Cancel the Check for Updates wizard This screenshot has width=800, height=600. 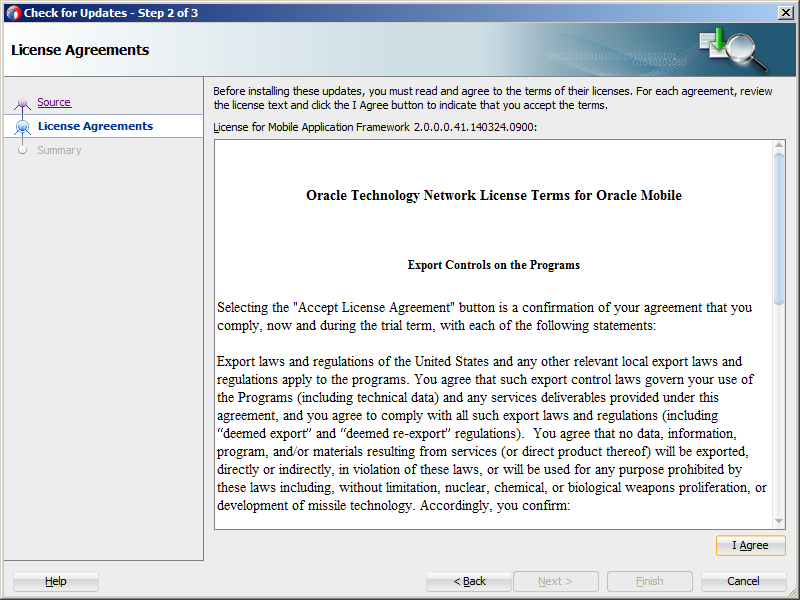coord(743,581)
